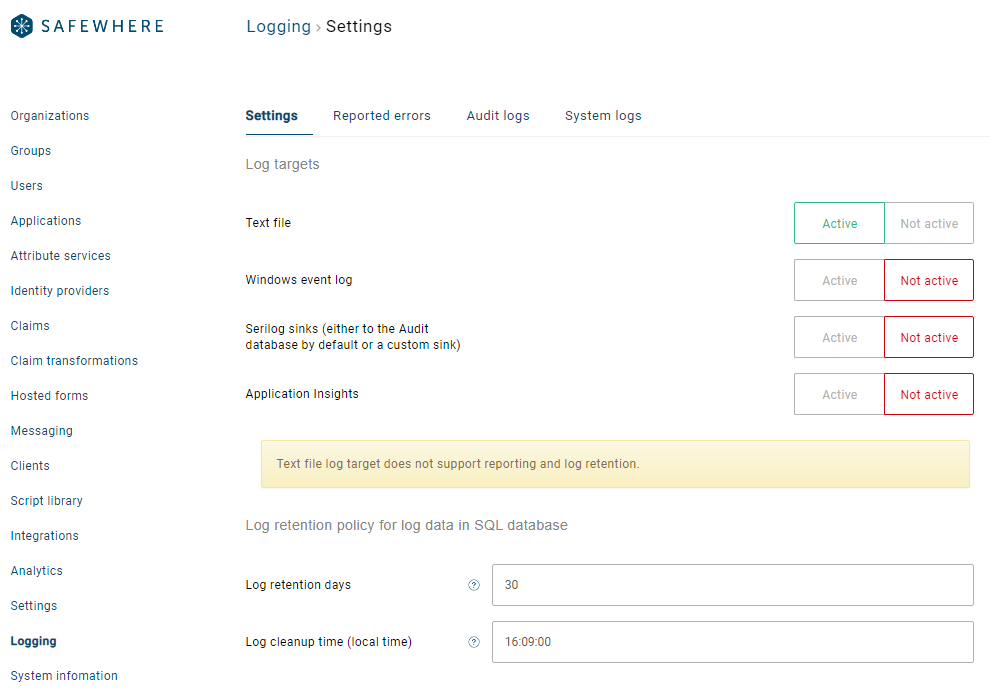Click the Log retention days input field

732,585
